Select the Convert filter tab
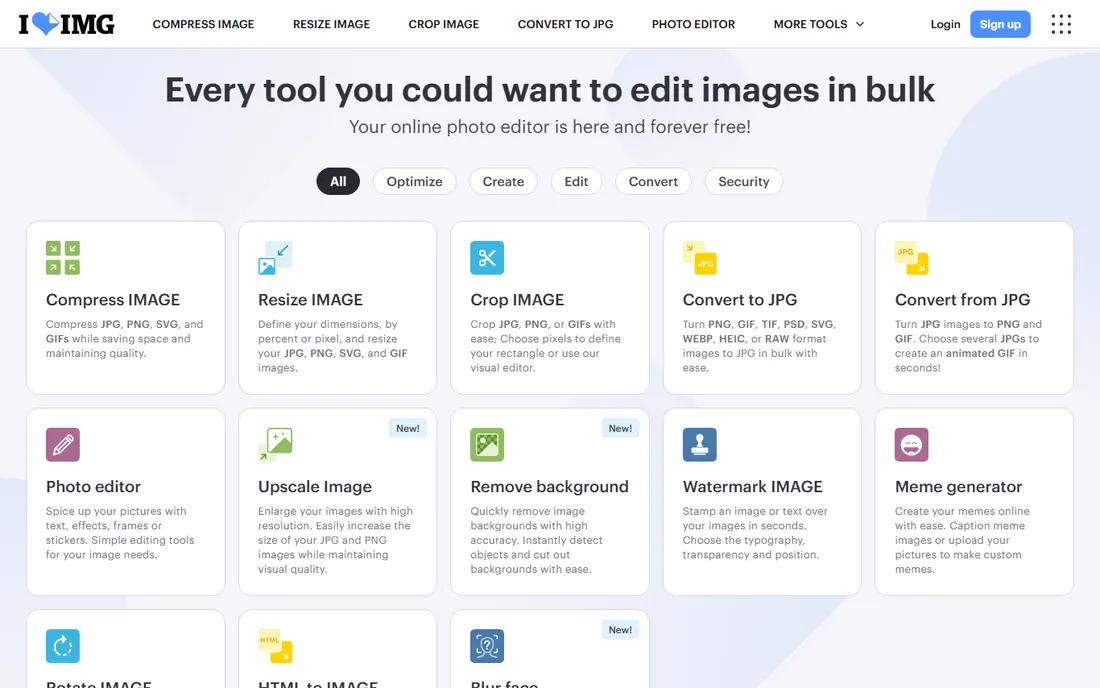The image size is (1100, 688). (653, 182)
